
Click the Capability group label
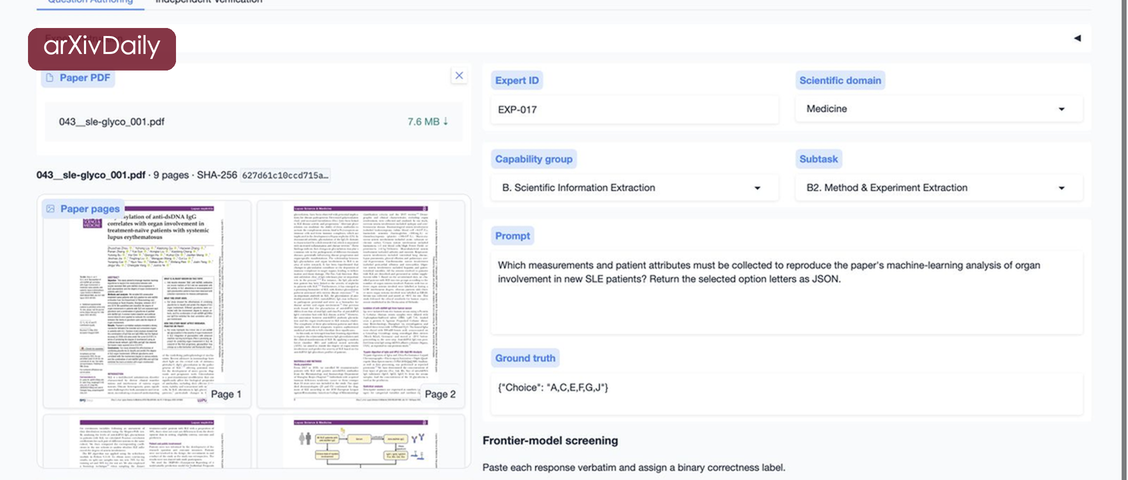pyautogui.click(x=534, y=159)
